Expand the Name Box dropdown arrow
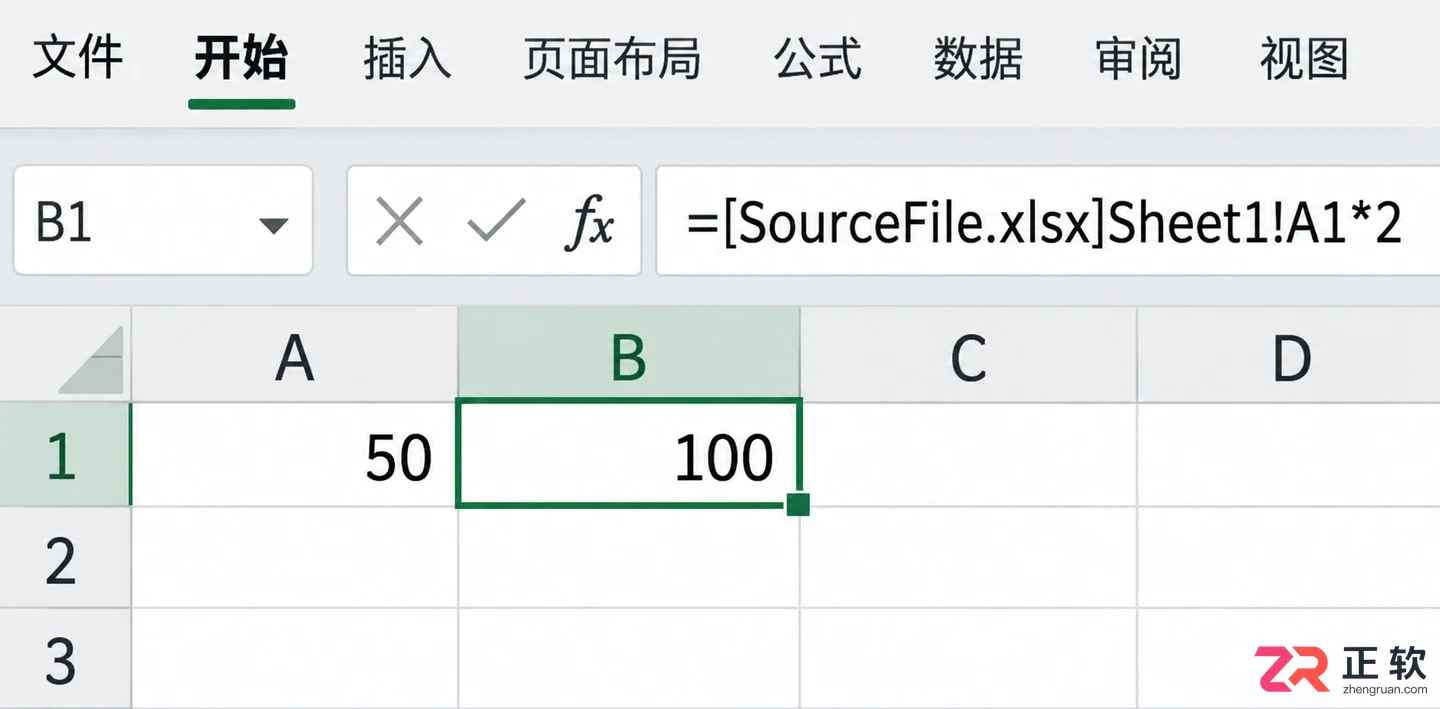1440x709 pixels. [x=273, y=224]
